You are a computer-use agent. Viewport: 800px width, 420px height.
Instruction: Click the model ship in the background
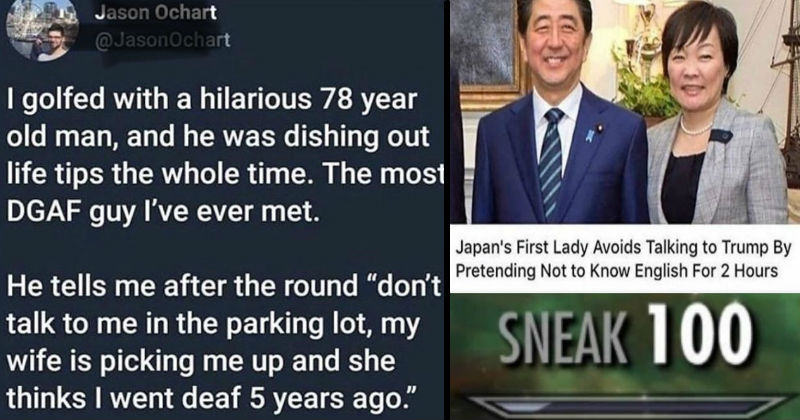(785, 92)
